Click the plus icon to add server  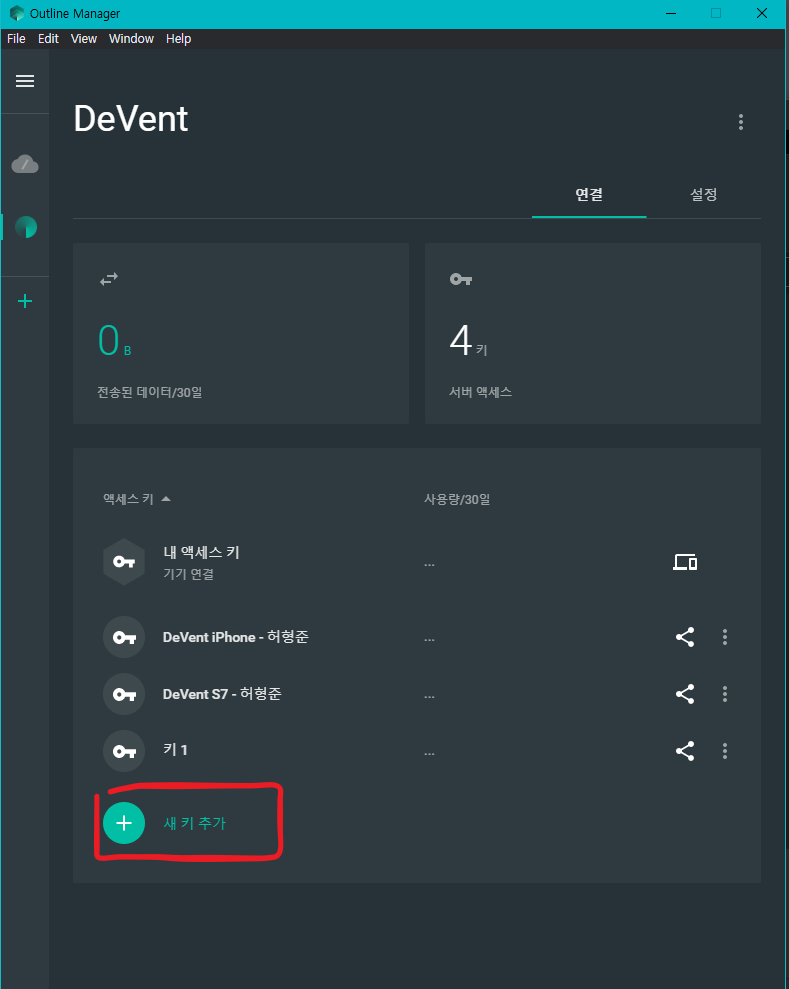tap(25, 301)
